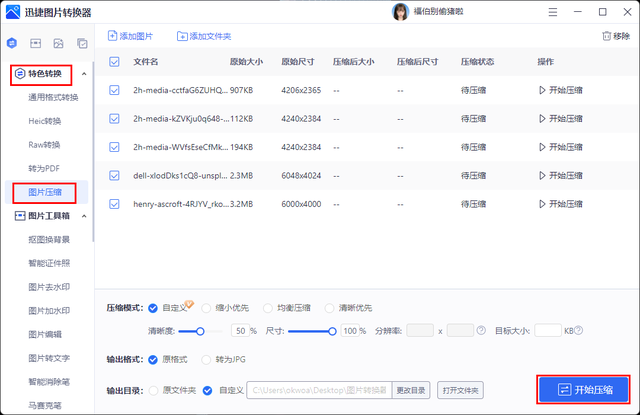Open 图片编辑 tool

(x=45, y=334)
